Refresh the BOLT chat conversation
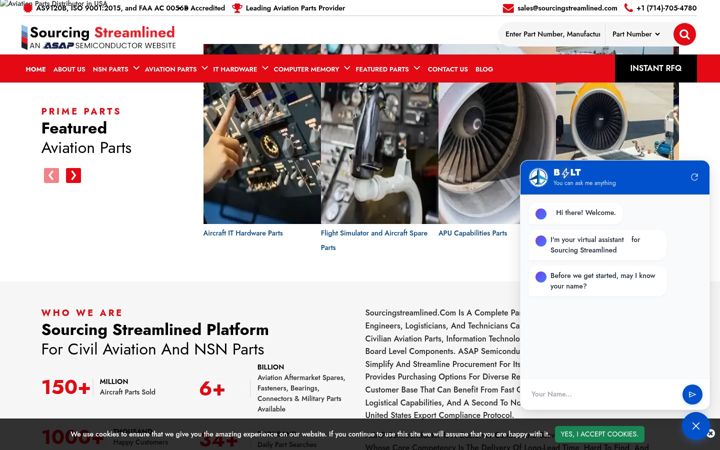The image size is (720, 450). tap(694, 177)
